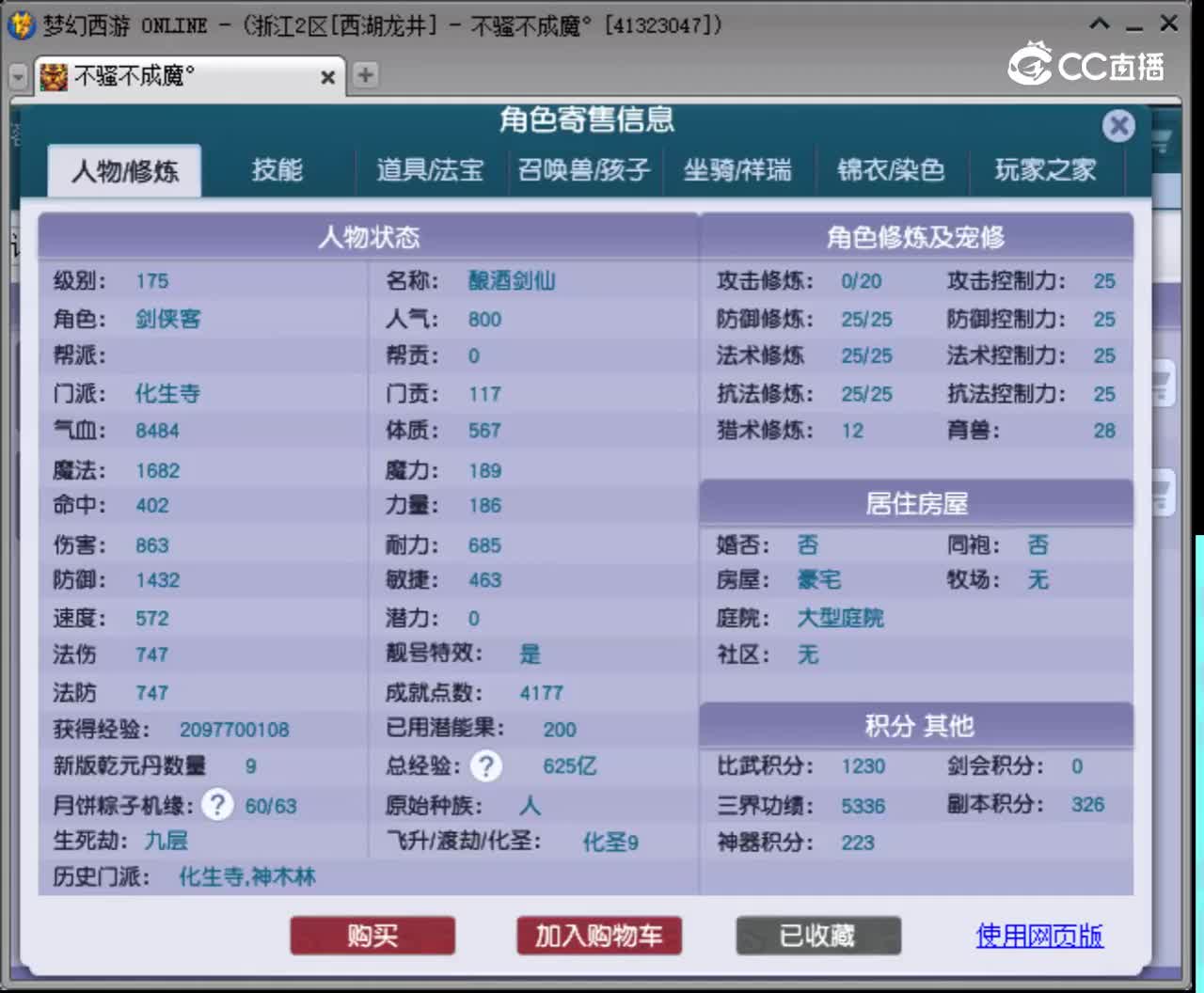The width and height of the screenshot is (1204, 993).
Task: Click the 飞升/渡劫/化圣 value 化圣9
Action: click(x=610, y=842)
